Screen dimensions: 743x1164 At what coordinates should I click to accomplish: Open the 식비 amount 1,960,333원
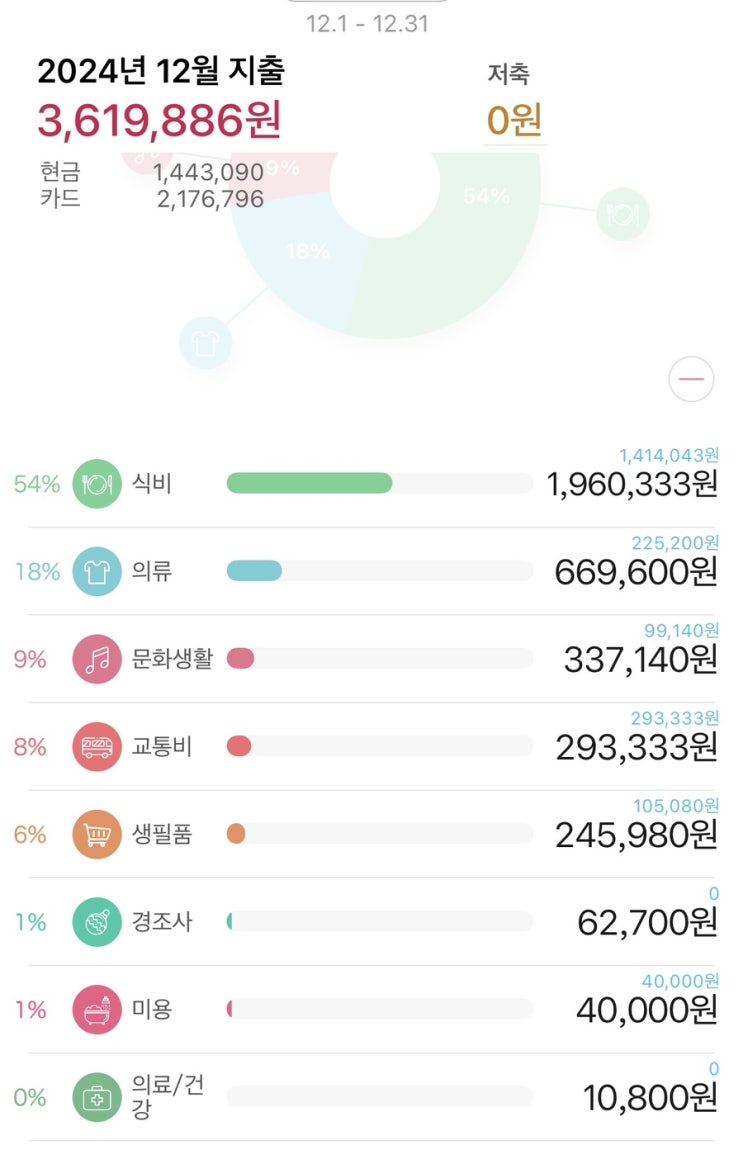pos(632,485)
